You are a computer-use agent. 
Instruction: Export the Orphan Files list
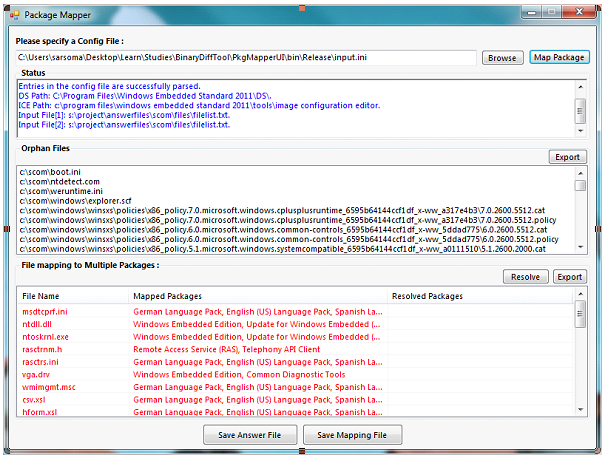(567, 157)
